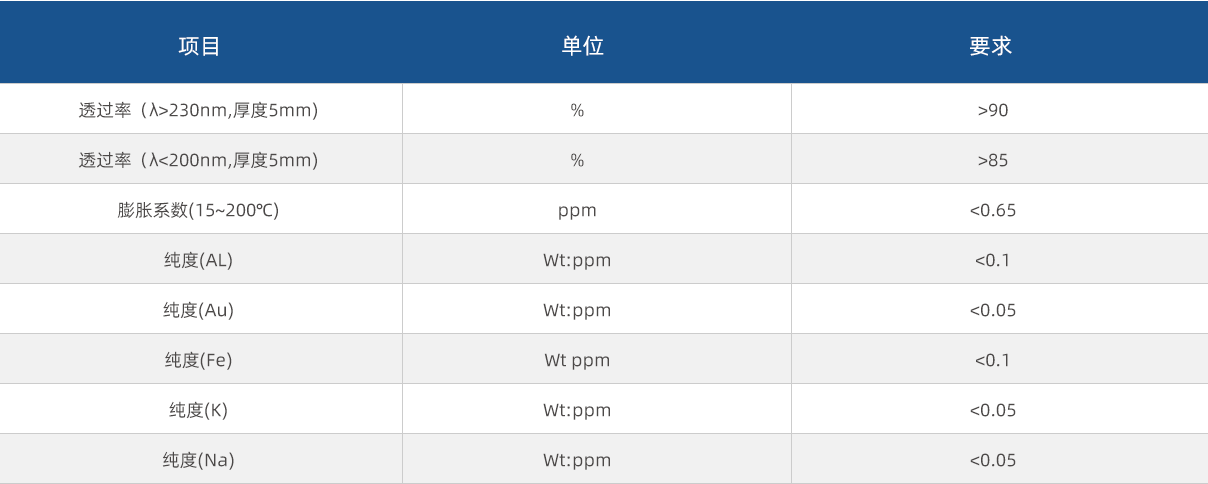Screen dimensions: 1208x484
Task: Click the 纯度(AL) cell
Action: (x=198, y=260)
